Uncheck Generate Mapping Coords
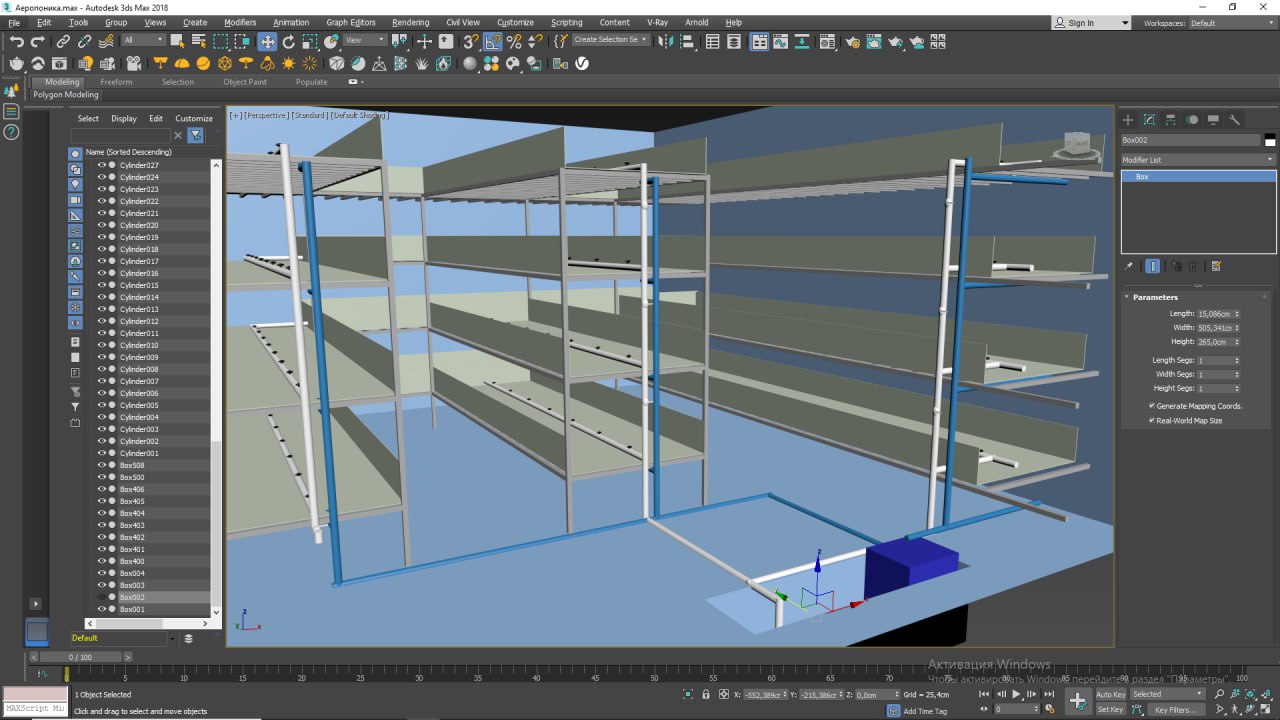 click(x=1152, y=406)
